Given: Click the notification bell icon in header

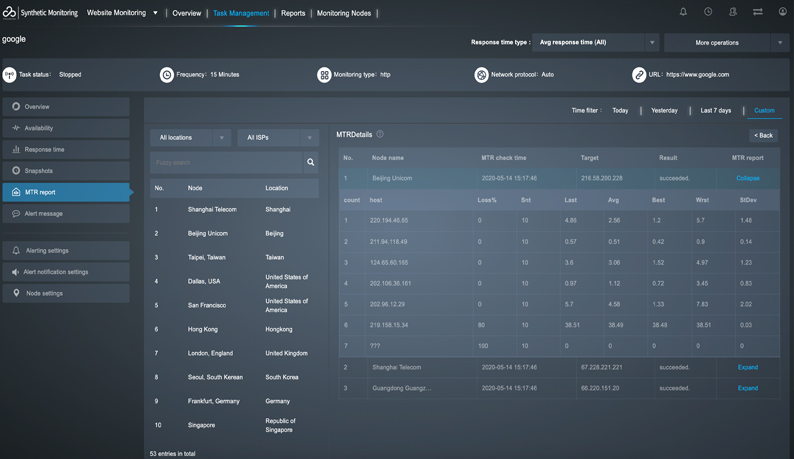Looking at the screenshot, I should click(683, 12).
